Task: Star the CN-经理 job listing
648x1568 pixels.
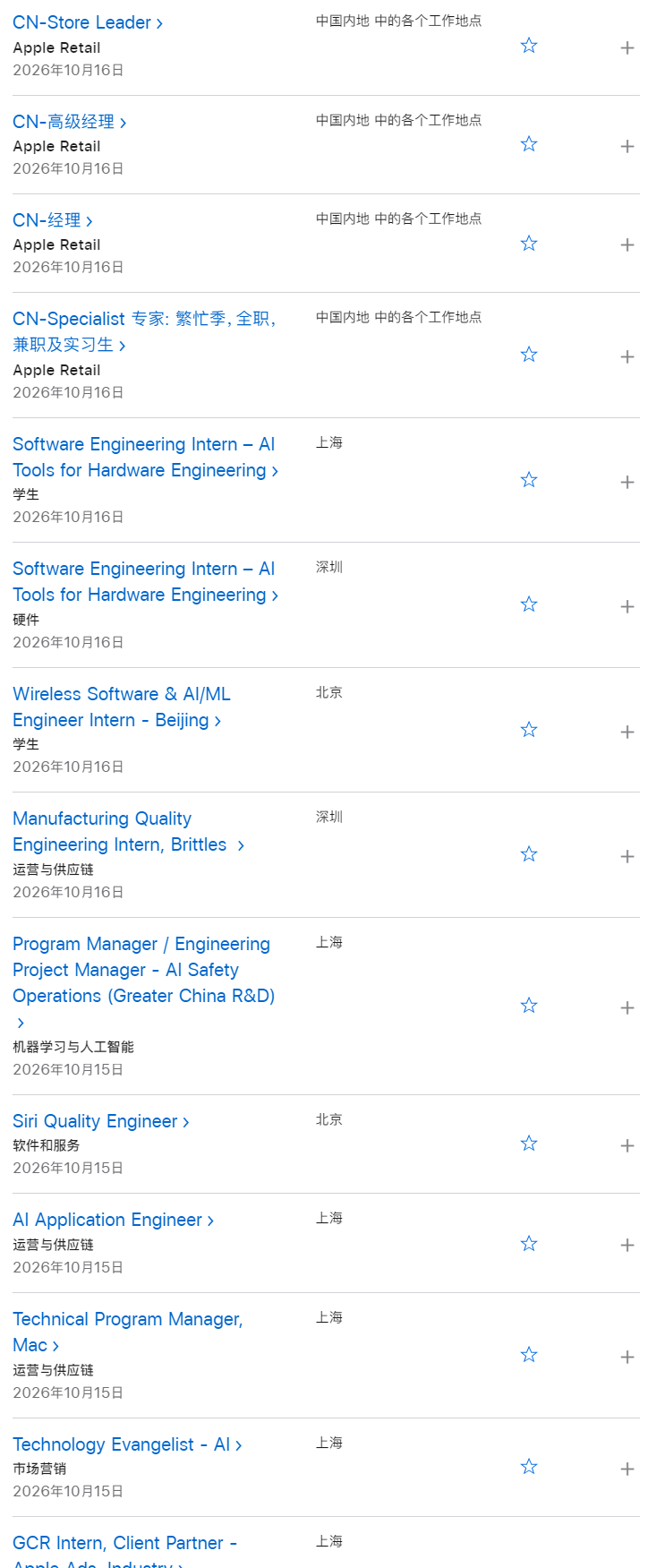Action: (x=529, y=244)
